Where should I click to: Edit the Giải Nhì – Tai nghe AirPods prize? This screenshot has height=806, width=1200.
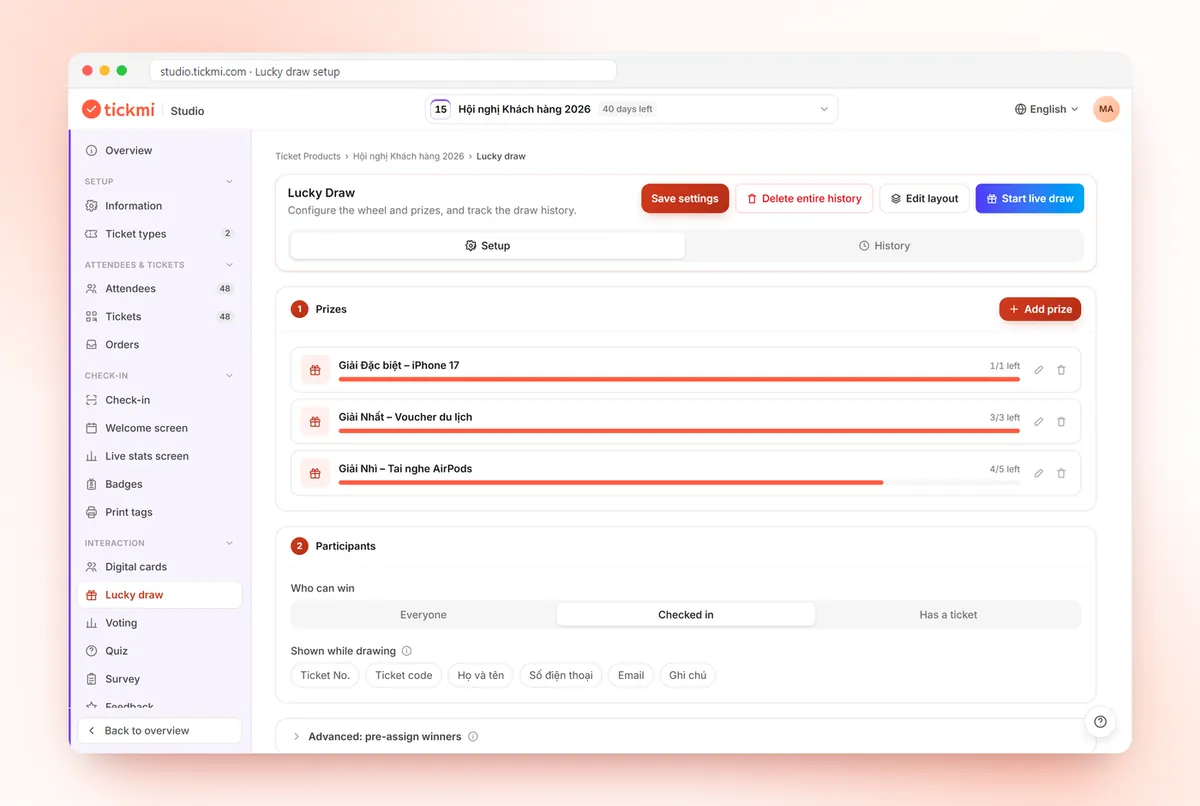point(1039,473)
